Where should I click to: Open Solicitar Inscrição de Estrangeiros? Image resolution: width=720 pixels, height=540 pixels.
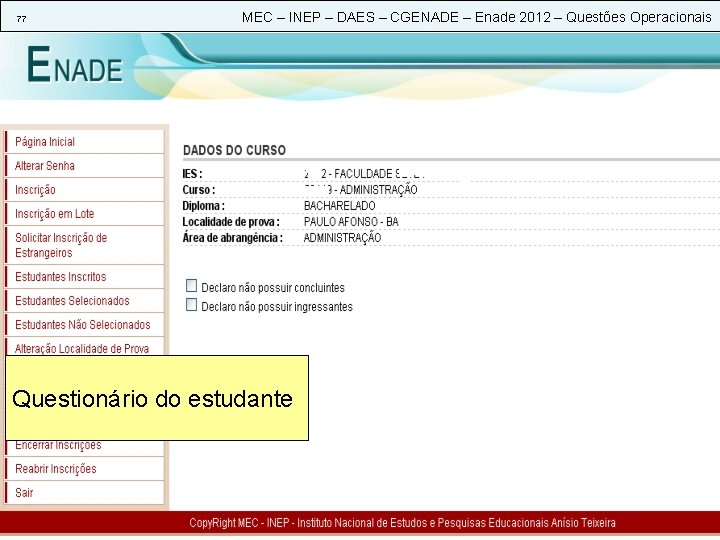84,245
